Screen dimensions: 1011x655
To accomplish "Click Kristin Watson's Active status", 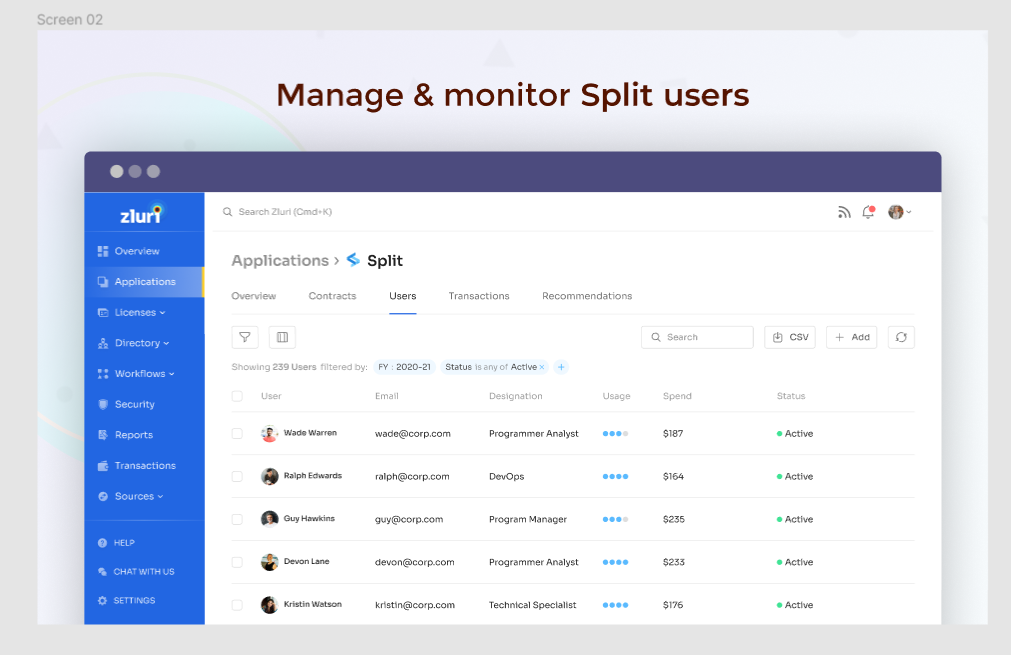I will [795, 605].
